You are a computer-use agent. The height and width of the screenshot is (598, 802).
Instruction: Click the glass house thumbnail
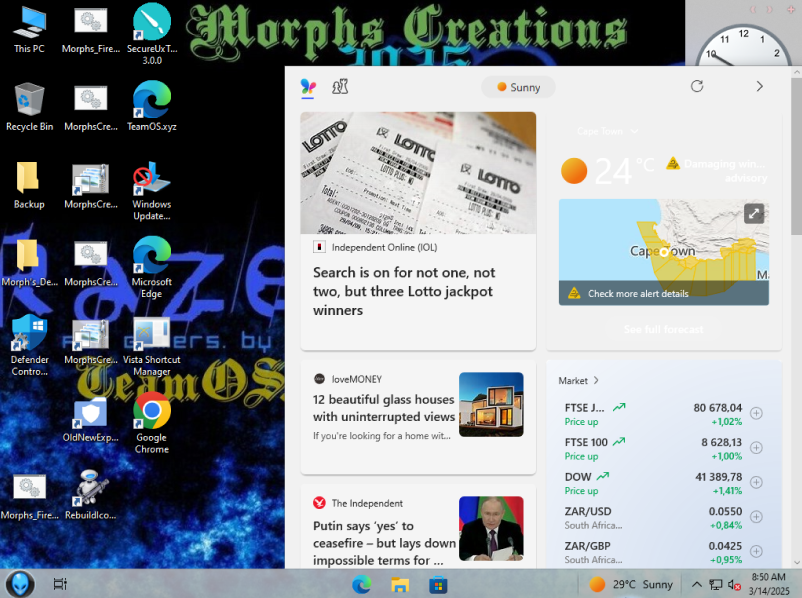click(x=491, y=404)
